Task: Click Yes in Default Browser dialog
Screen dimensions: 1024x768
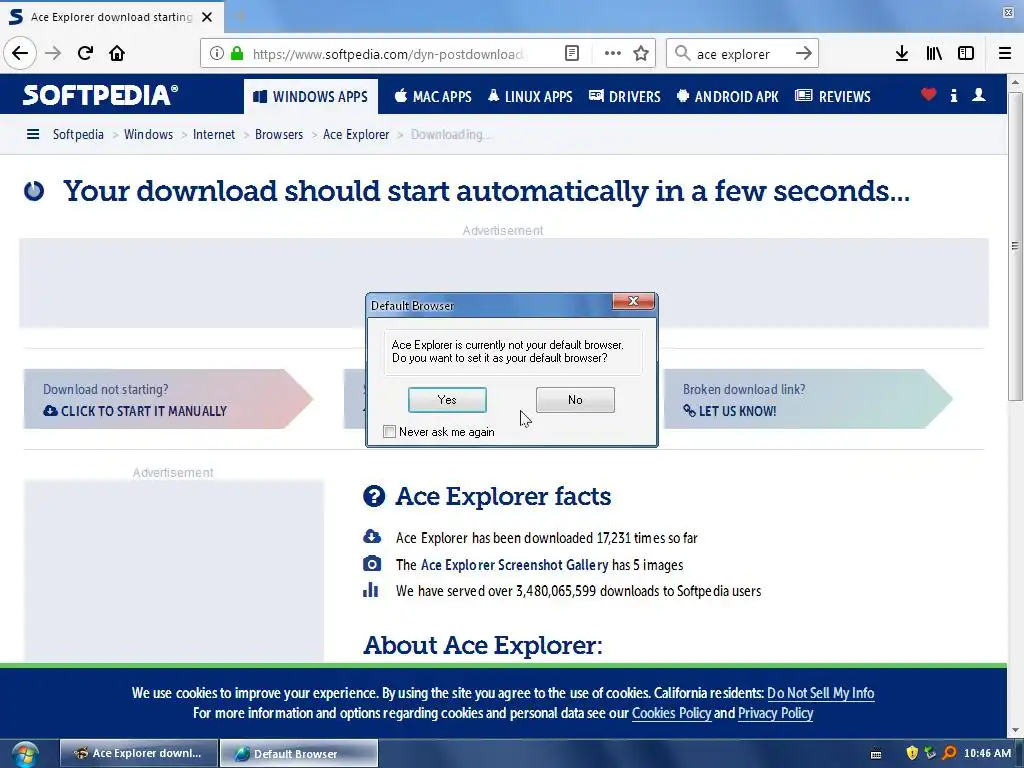Action: point(447,400)
